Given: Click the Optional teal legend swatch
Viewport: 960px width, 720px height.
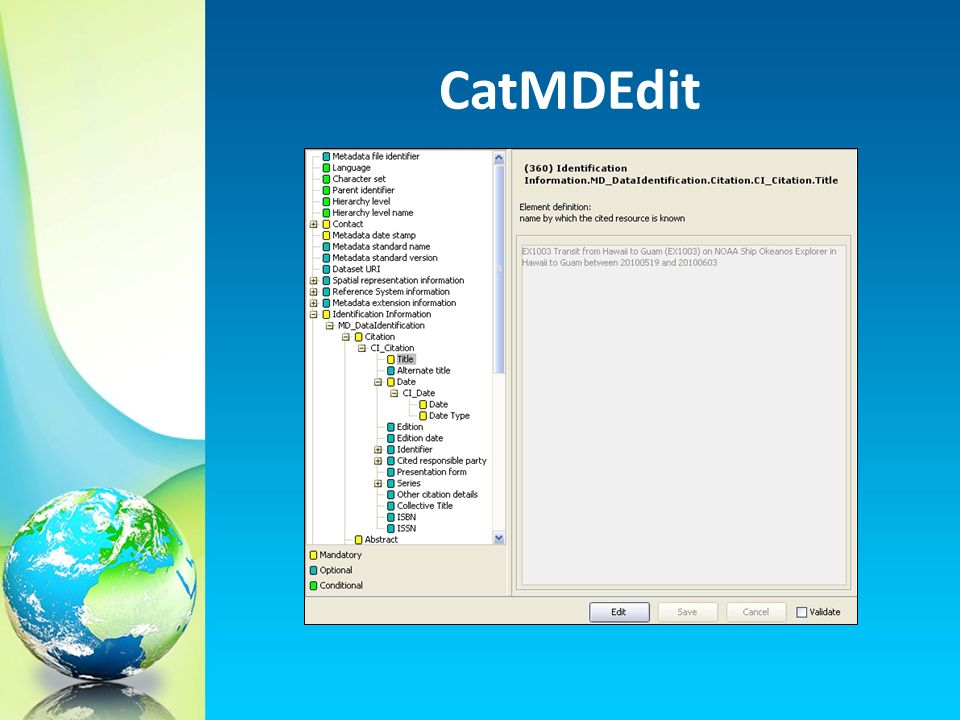Looking at the screenshot, I should click(313, 571).
